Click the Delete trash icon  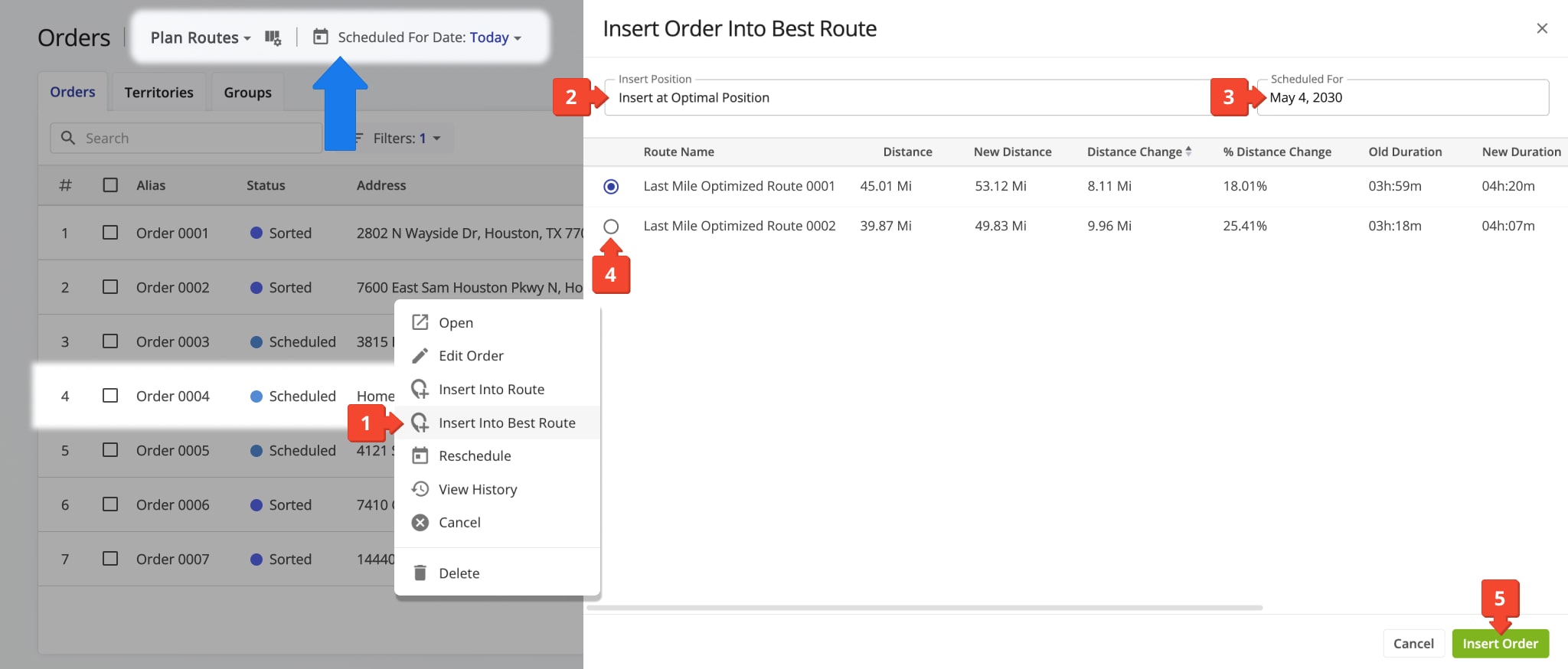click(420, 573)
